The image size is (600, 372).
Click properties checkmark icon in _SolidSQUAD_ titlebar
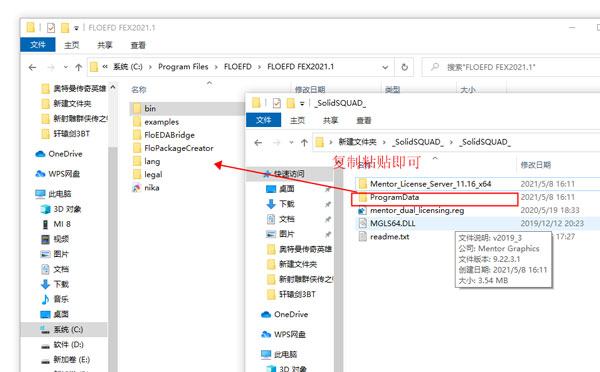click(277, 103)
